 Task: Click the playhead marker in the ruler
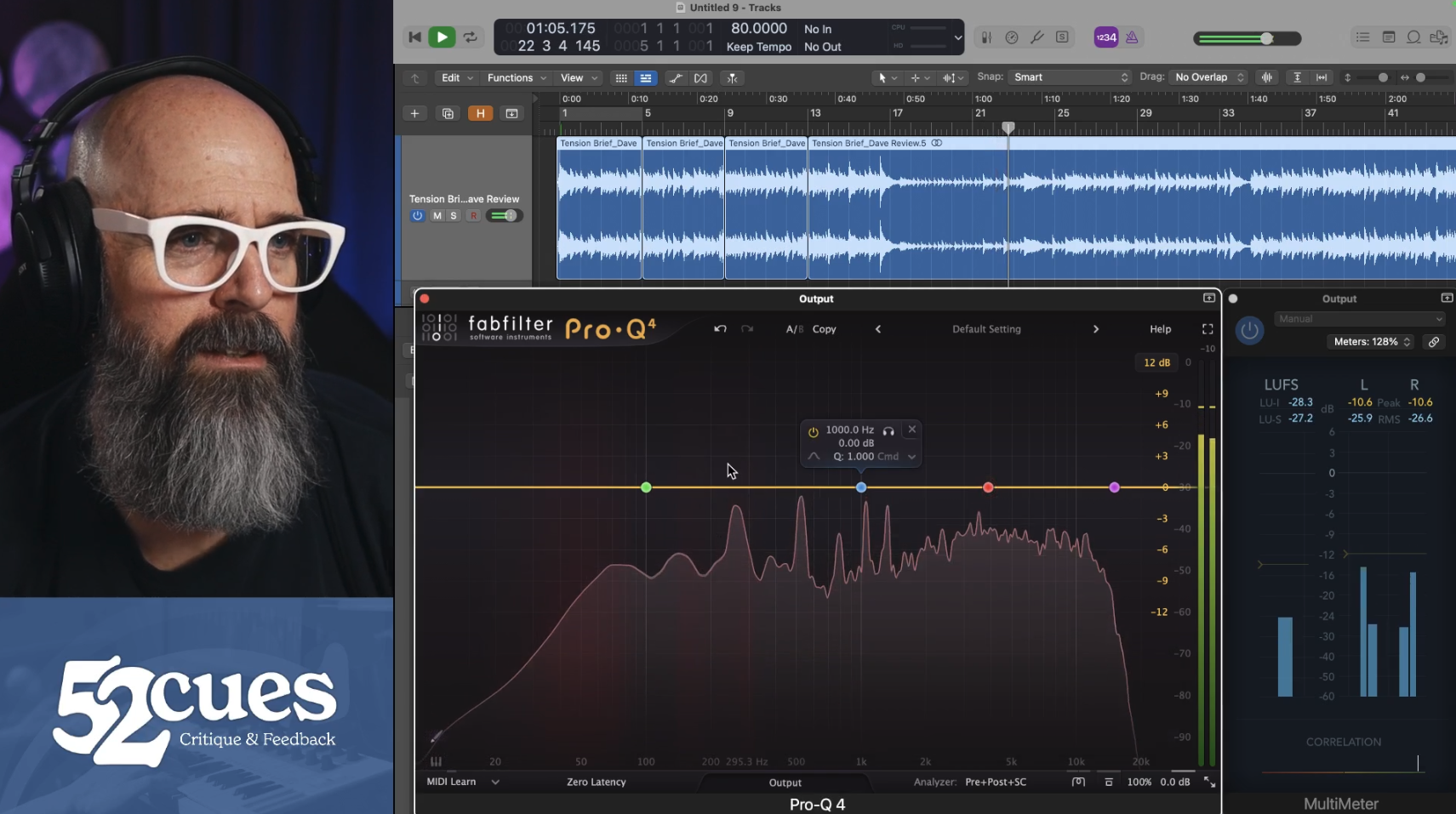pyautogui.click(x=1008, y=128)
